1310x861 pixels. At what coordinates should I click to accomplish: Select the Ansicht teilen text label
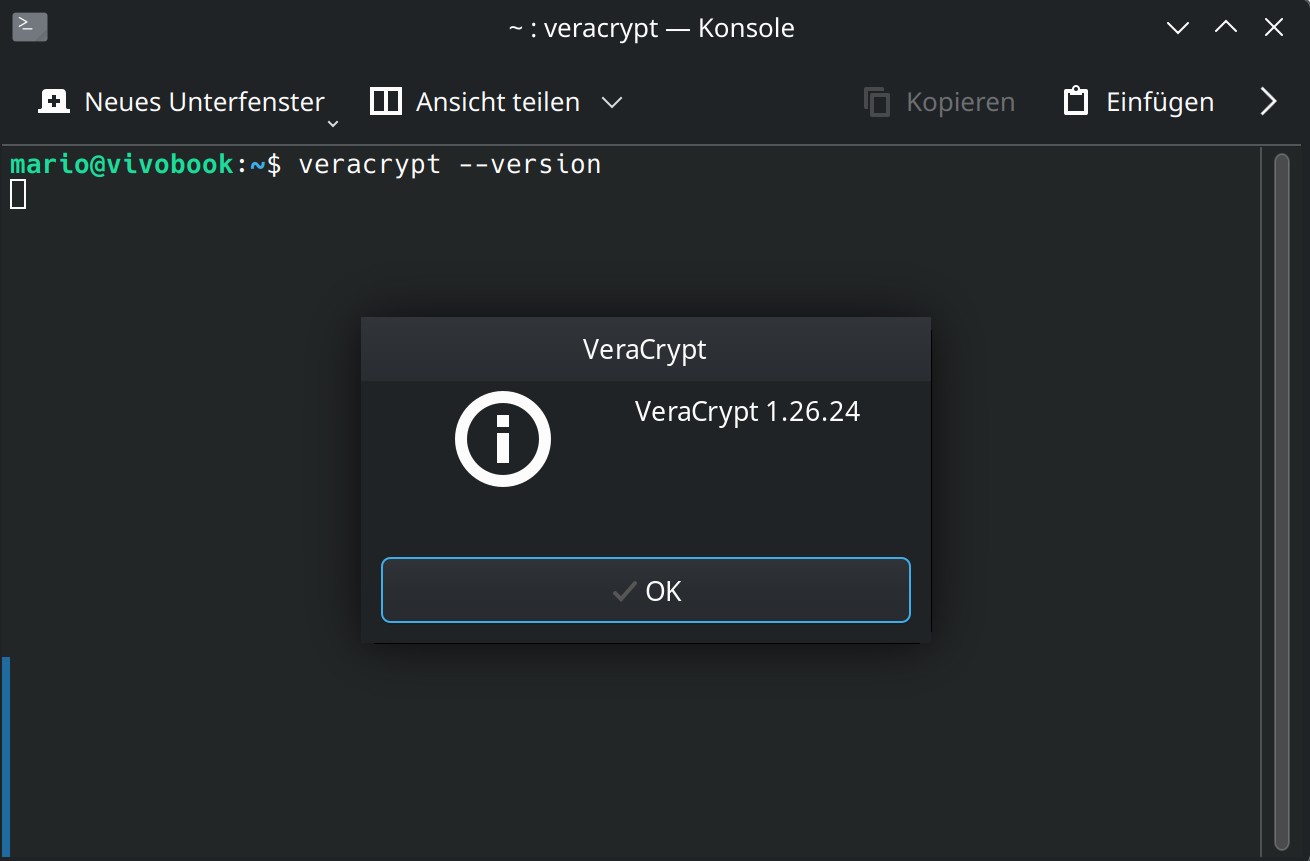(x=497, y=102)
